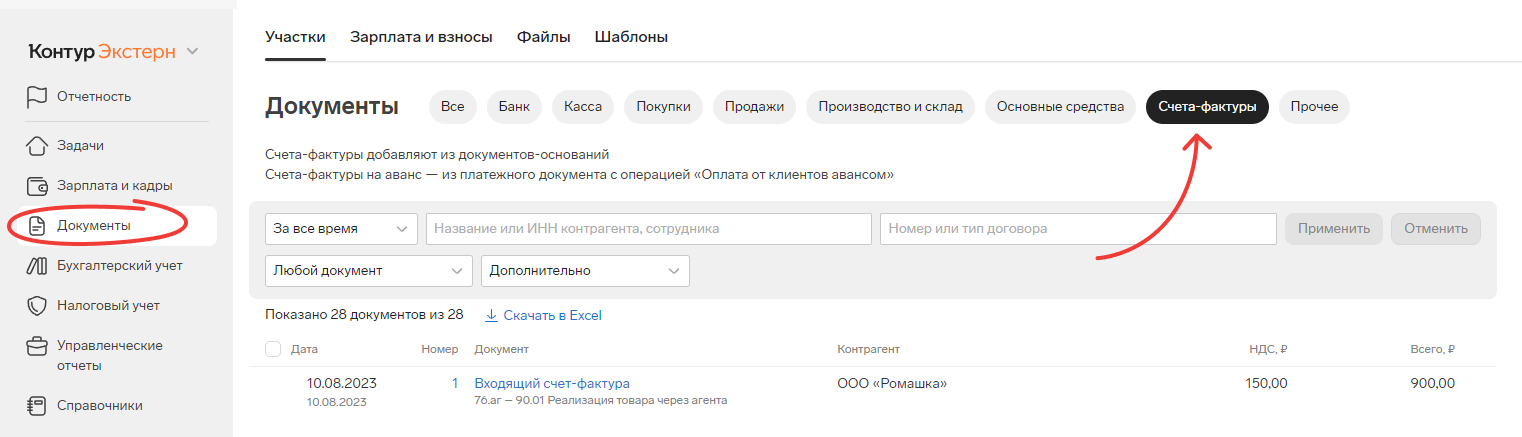Expand the Контур Экстерн product switcher
This screenshot has height=437, width=1522.
[x=192, y=51]
